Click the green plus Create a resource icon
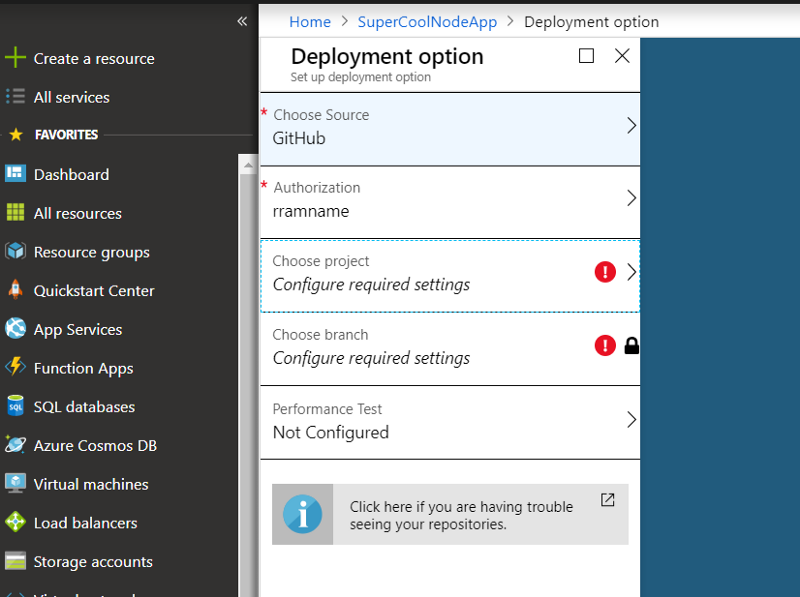800x597 pixels. point(15,58)
